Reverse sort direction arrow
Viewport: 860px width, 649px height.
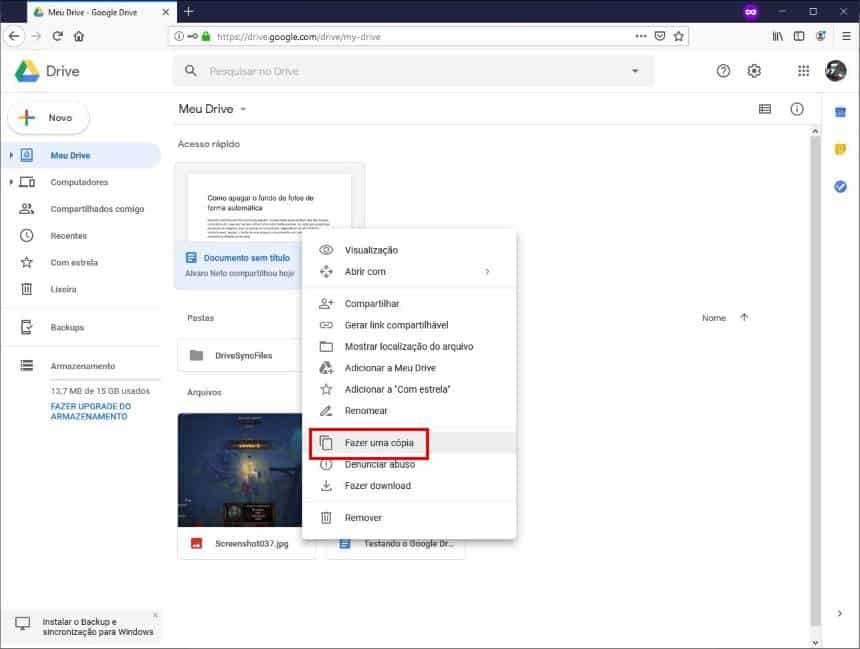click(744, 318)
